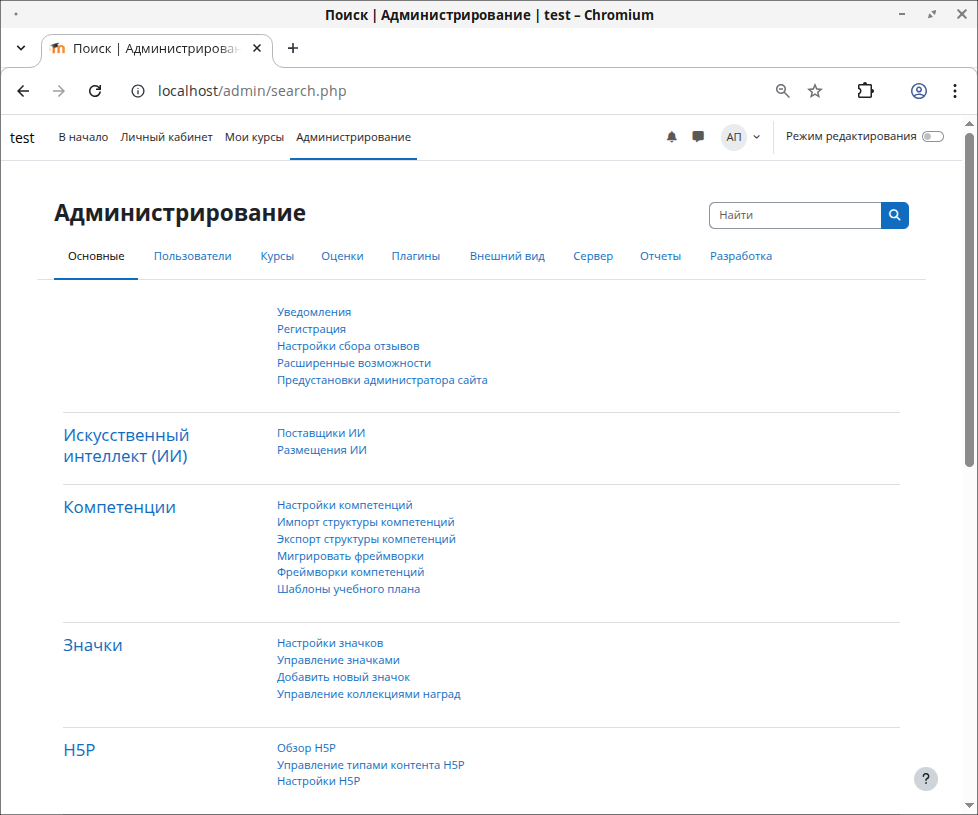Screen dimensions: 978x815
Task: Open the Настройки значков link
Action: (329, 643)
